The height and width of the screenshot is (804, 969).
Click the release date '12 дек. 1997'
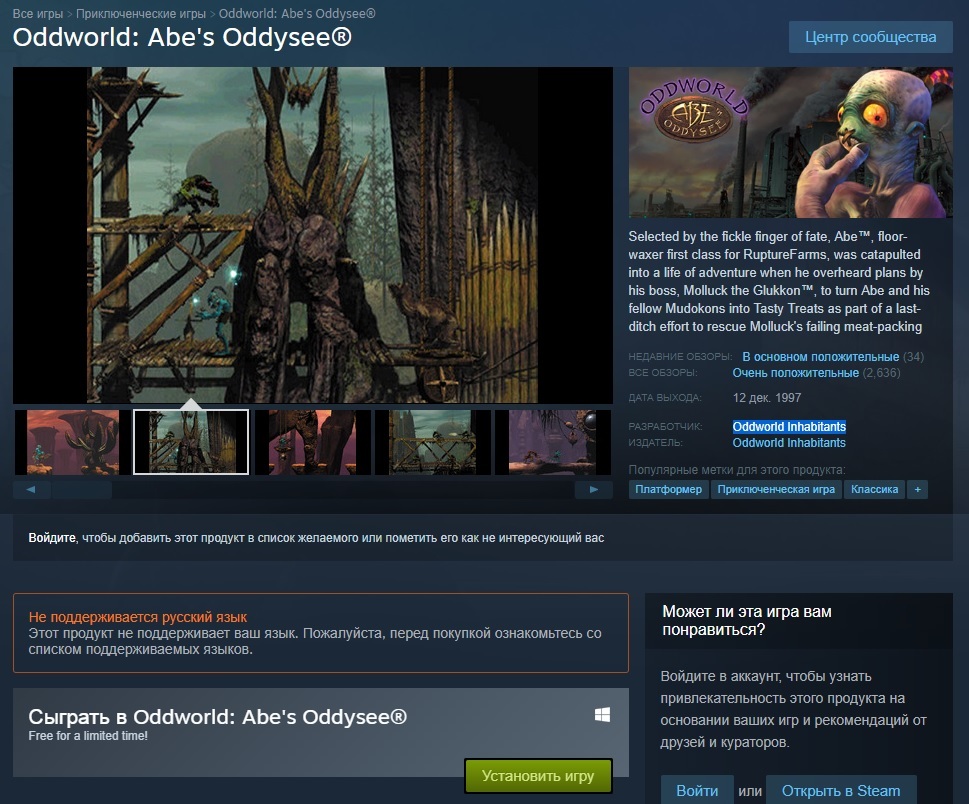pos(767,397)
